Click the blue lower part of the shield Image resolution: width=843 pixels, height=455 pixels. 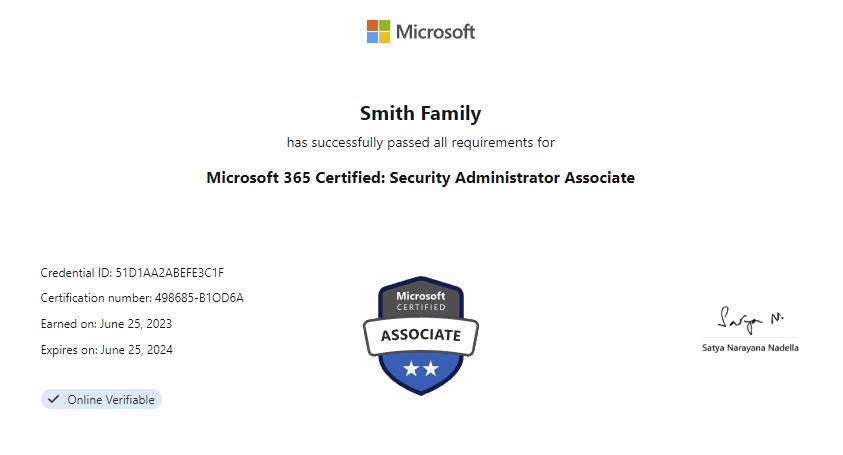(421, 374)
